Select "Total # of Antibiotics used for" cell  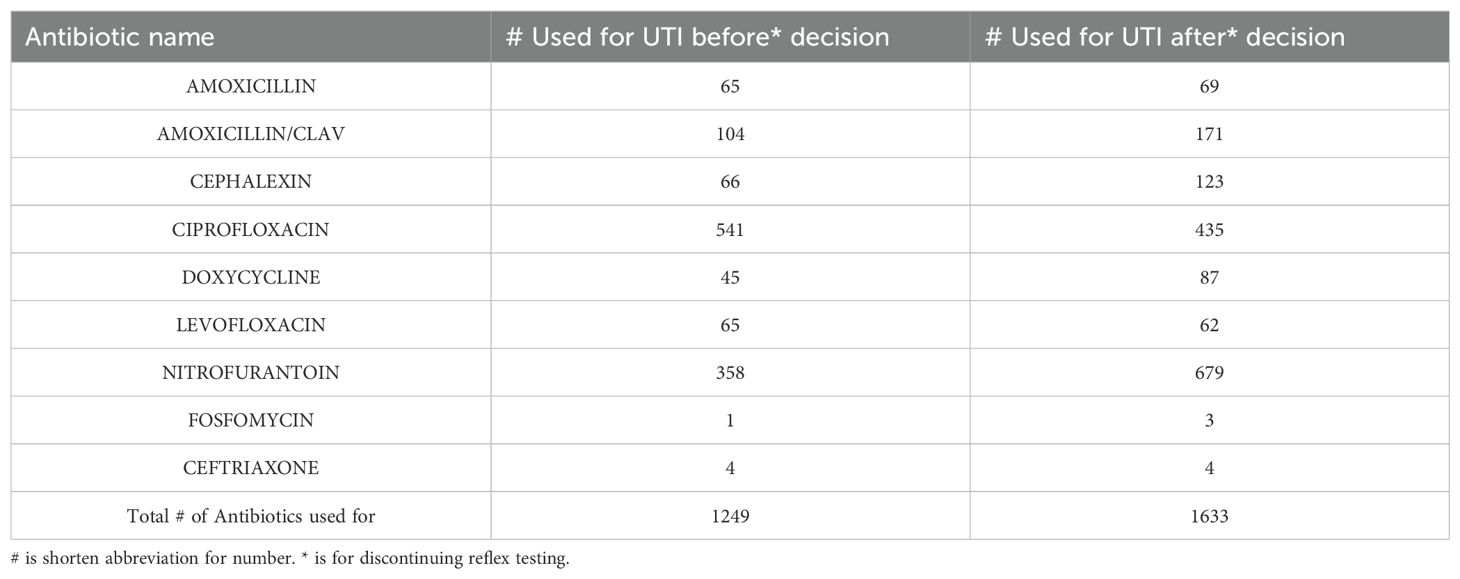point(251,516)
